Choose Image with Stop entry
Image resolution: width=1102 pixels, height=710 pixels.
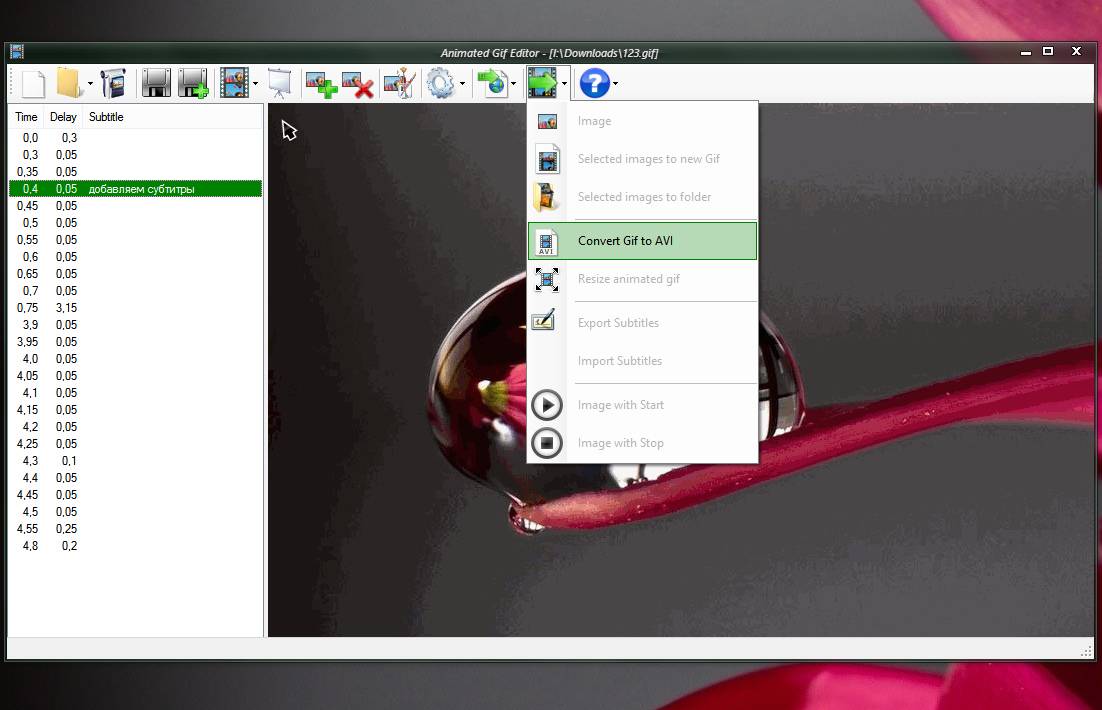pyautogui.click(x=642, y=443)
